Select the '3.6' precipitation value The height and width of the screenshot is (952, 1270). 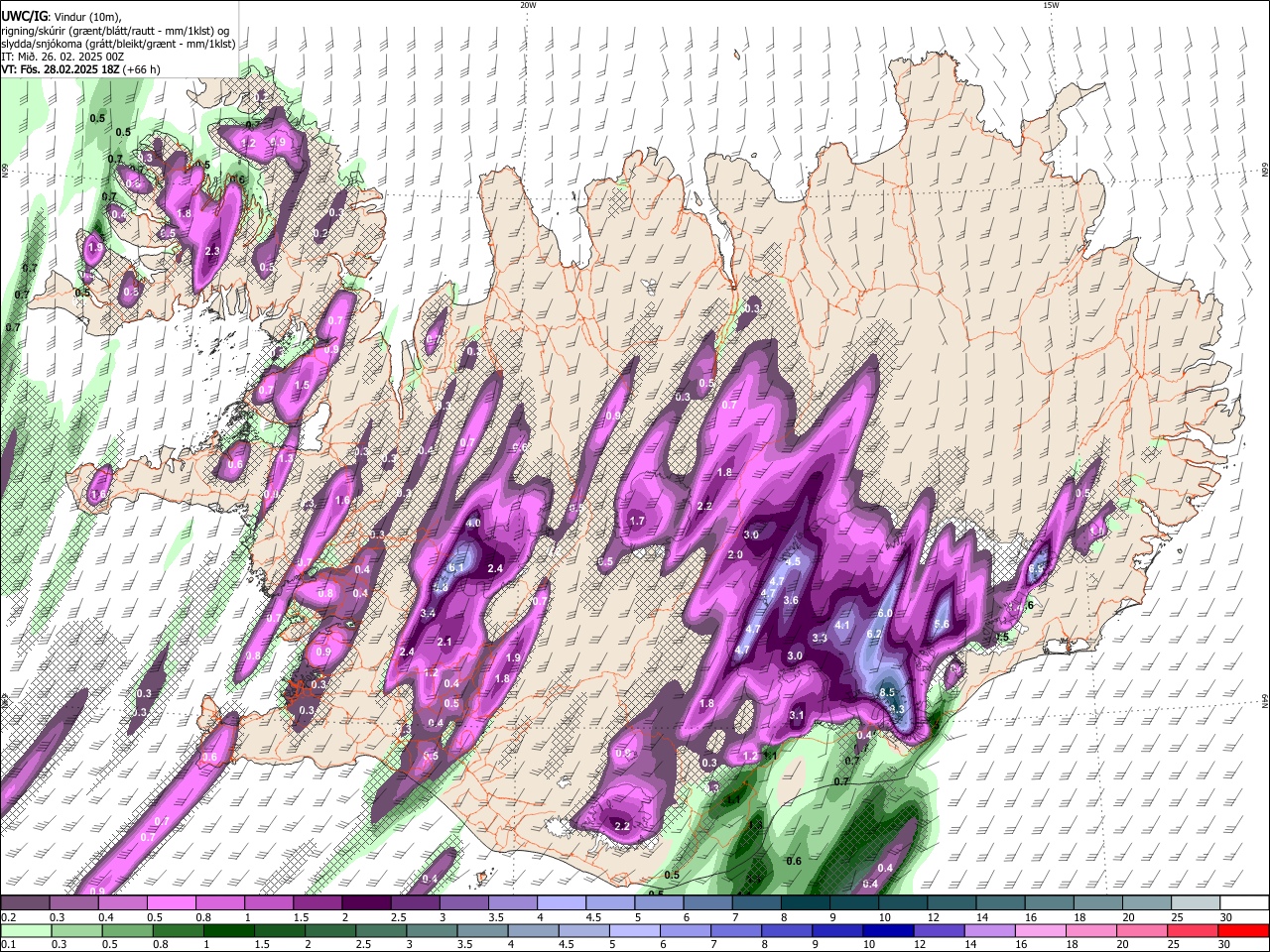791,600
